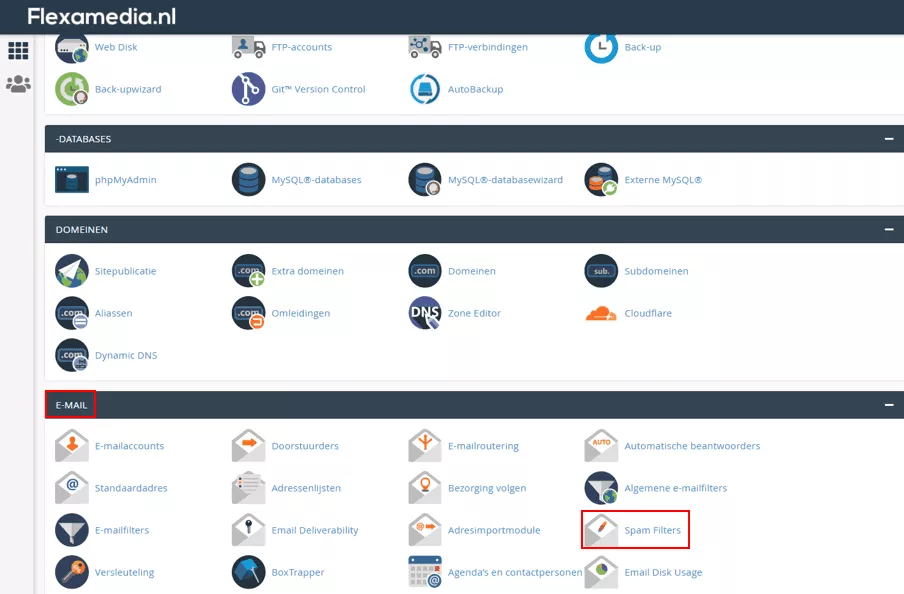Open the Spam Filters icon
This screenshot has width=904, height=594.
pos(601,530)
